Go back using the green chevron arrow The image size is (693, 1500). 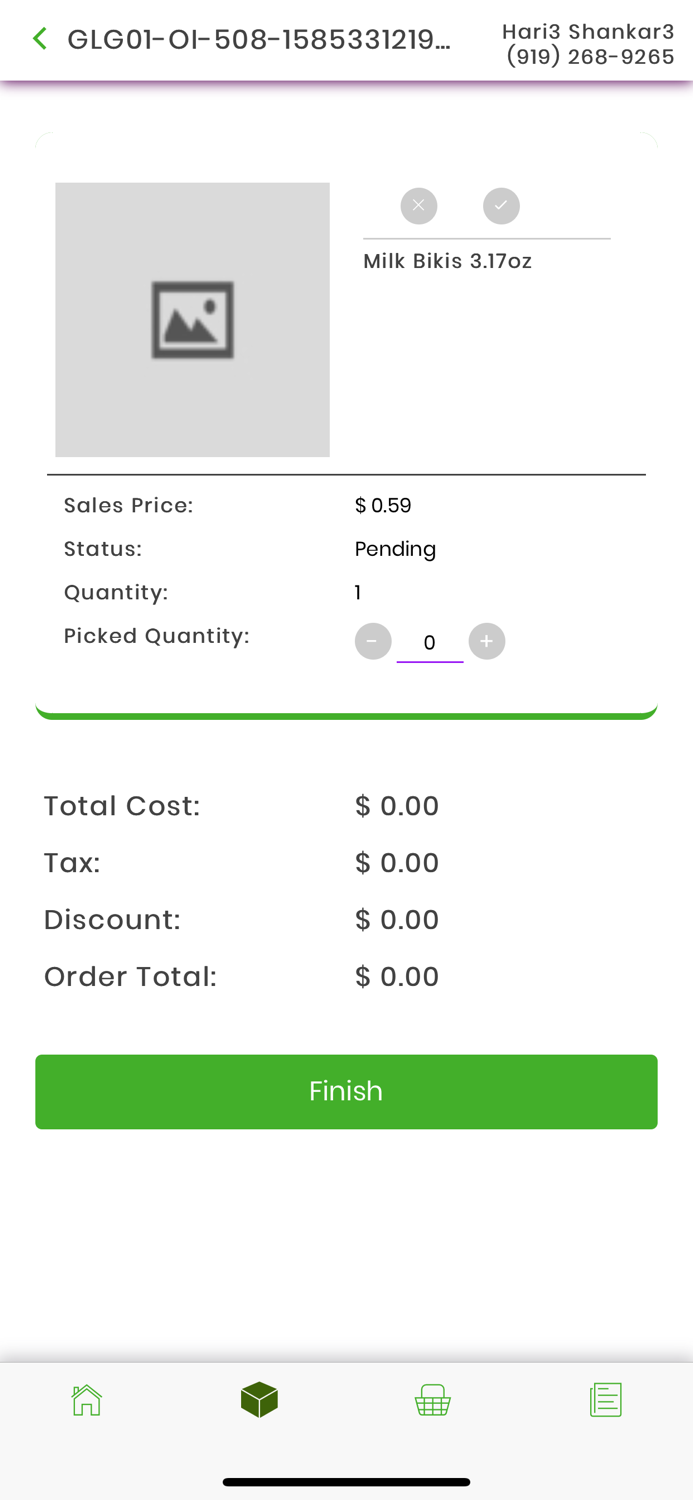tap(40, 39)
